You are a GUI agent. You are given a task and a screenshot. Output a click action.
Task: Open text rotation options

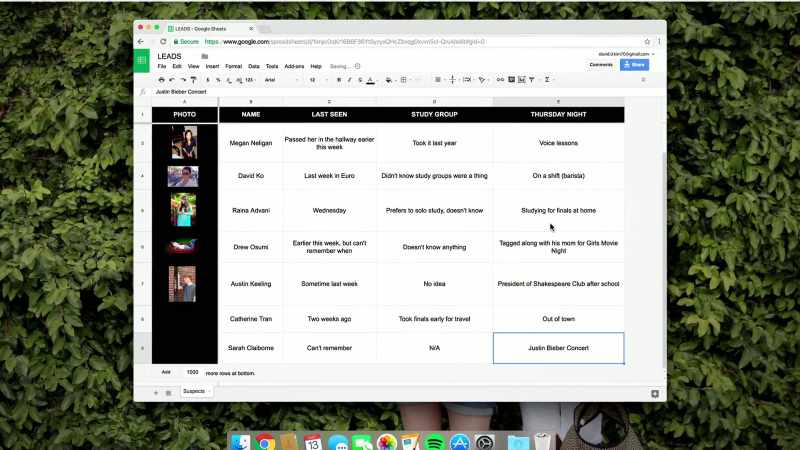click(482, 80)
